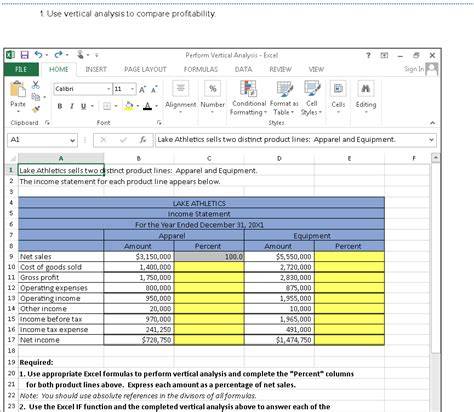This screenshot has height=412, width=474.
Task: Open Cell Styles menu
Action: point(312,98)
